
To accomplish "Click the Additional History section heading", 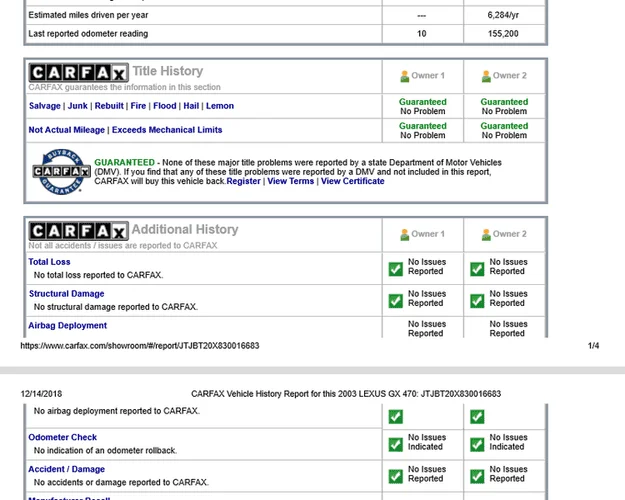I will pyautogui.click(x=185, y=229).
